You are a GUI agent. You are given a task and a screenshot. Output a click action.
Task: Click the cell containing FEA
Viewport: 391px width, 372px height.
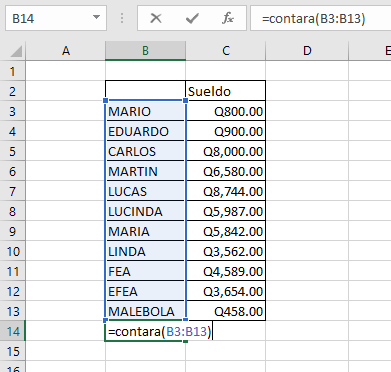click(x=145, y=271)
